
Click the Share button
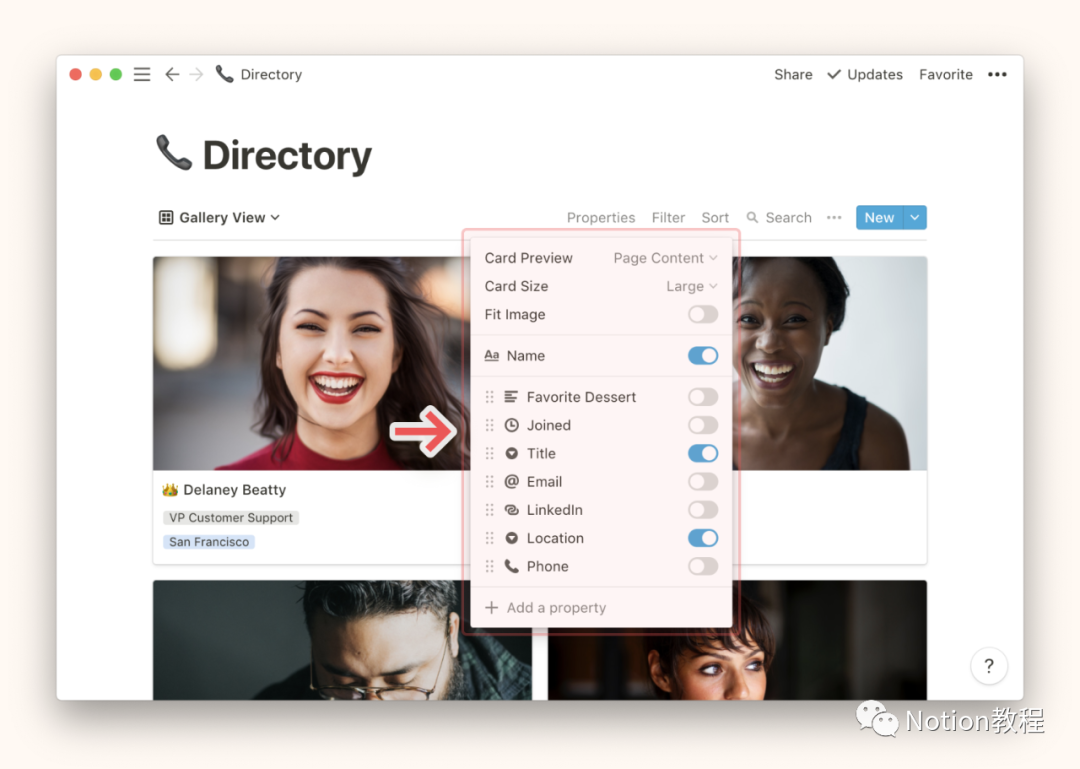coord(793,75)
